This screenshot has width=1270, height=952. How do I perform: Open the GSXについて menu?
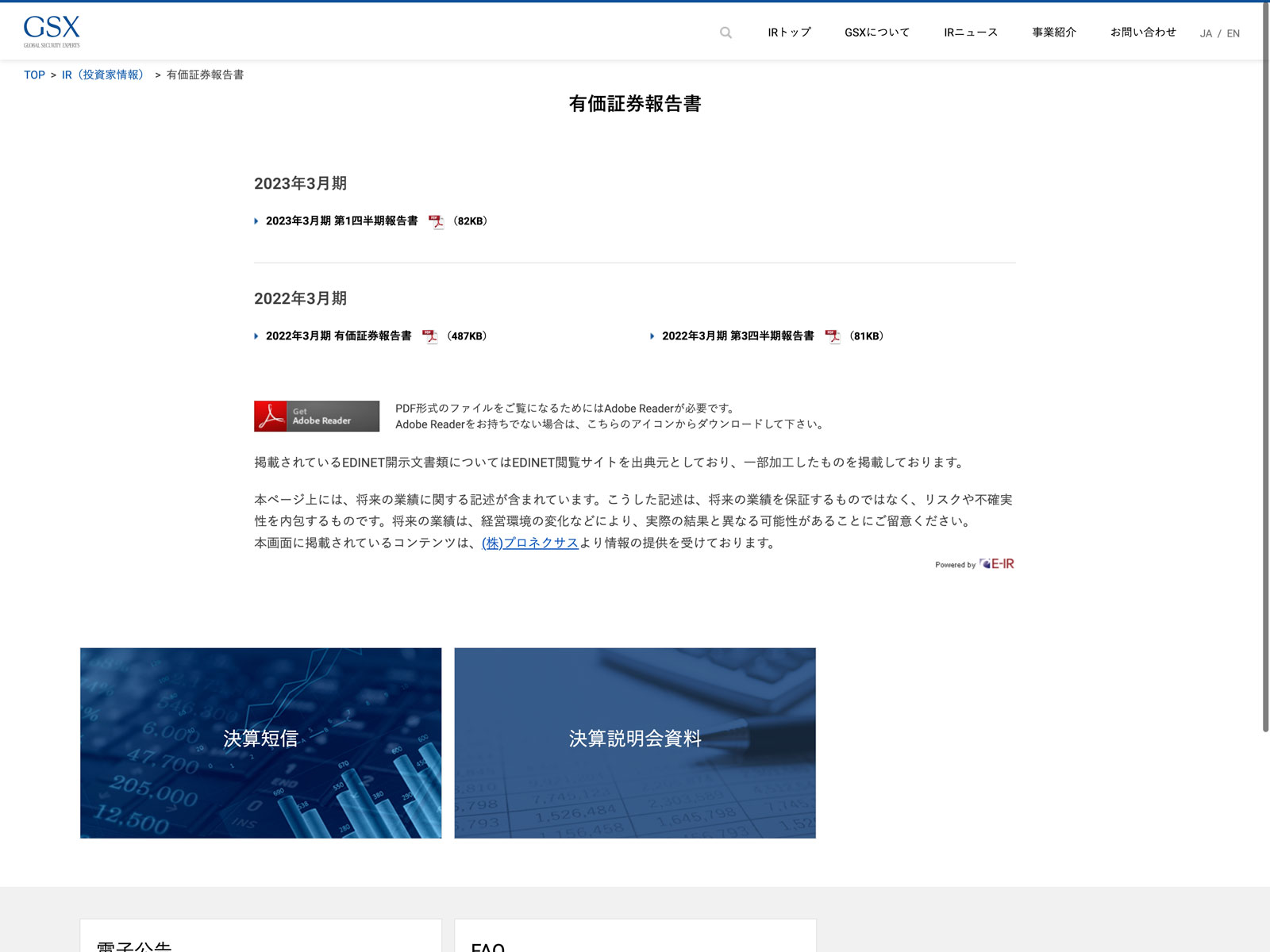(x=877, y=33)
